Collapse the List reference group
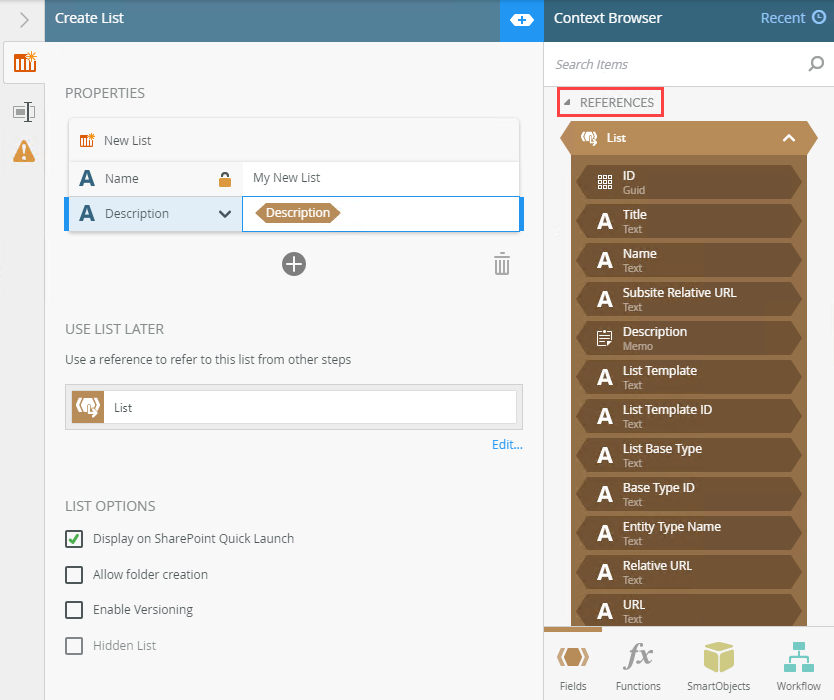The height and width of the screenshot is (700, 834). pos(788,138)
